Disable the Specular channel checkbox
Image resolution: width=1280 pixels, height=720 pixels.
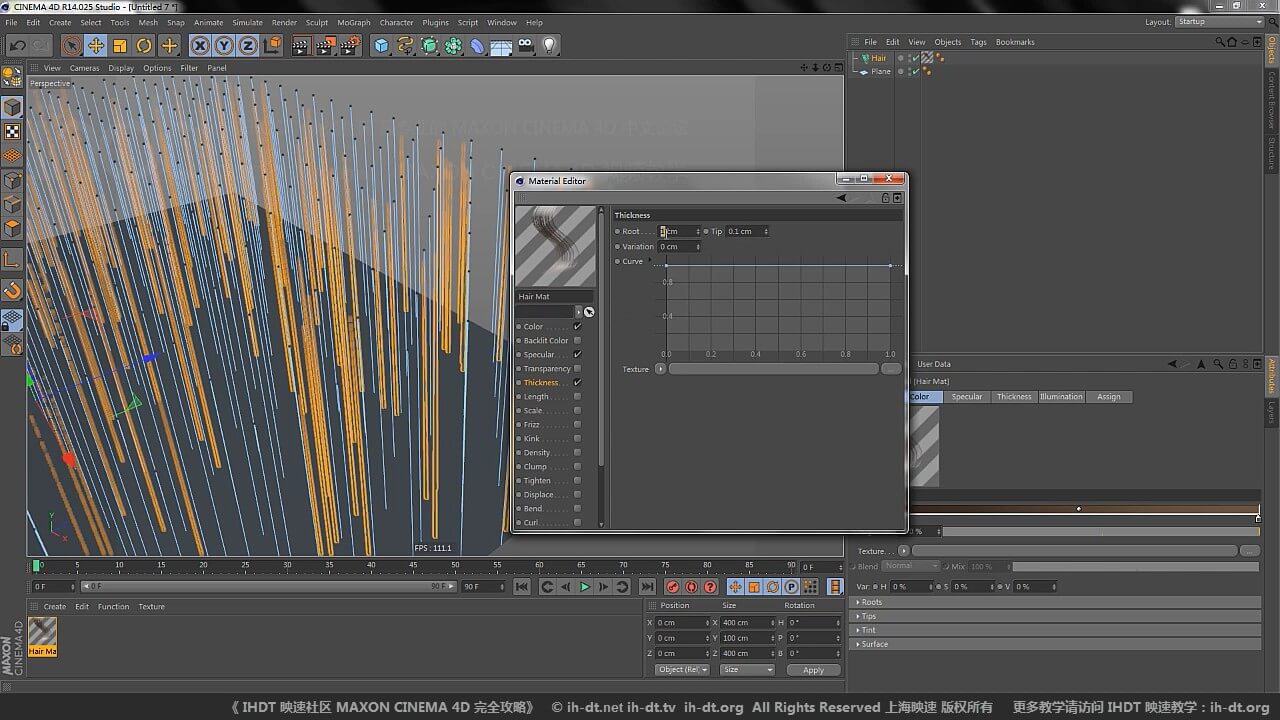click(x=577, y=355)
